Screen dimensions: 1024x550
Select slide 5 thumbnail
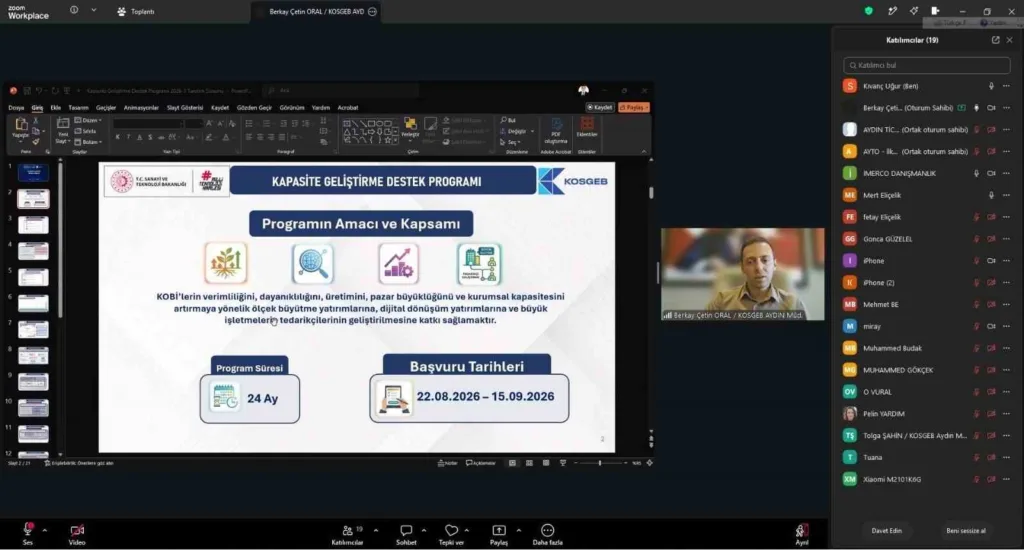(x=33, y=277)
